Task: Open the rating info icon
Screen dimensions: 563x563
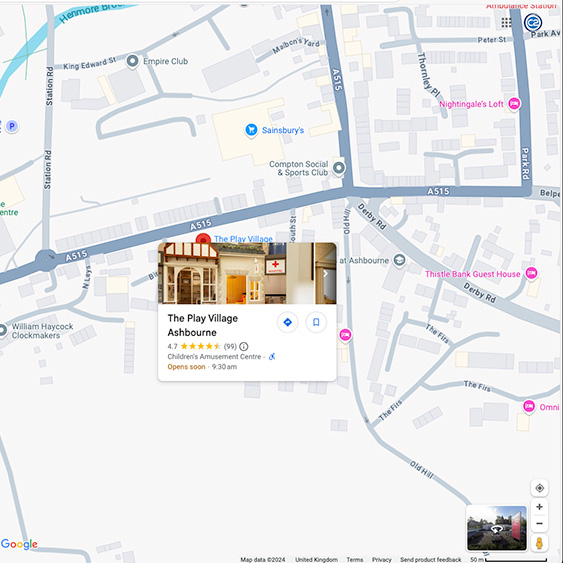Action: click(243, 346)
